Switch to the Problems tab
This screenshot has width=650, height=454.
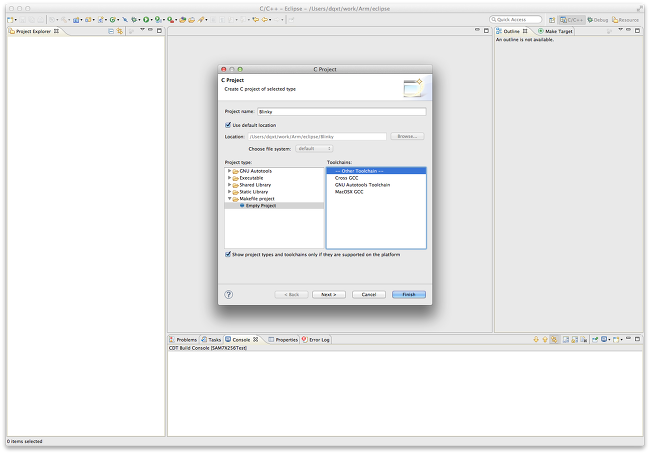pos(183,340)
